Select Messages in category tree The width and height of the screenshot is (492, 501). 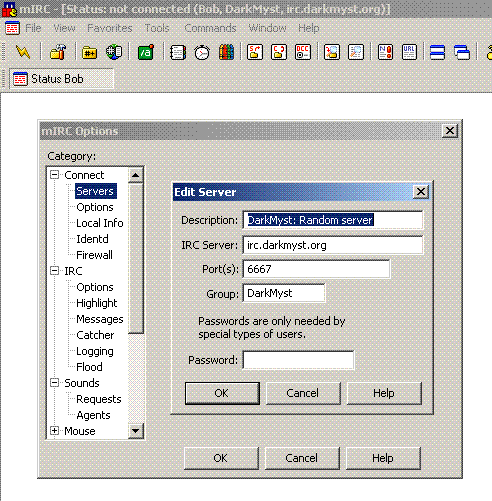(x=100, y=319)
